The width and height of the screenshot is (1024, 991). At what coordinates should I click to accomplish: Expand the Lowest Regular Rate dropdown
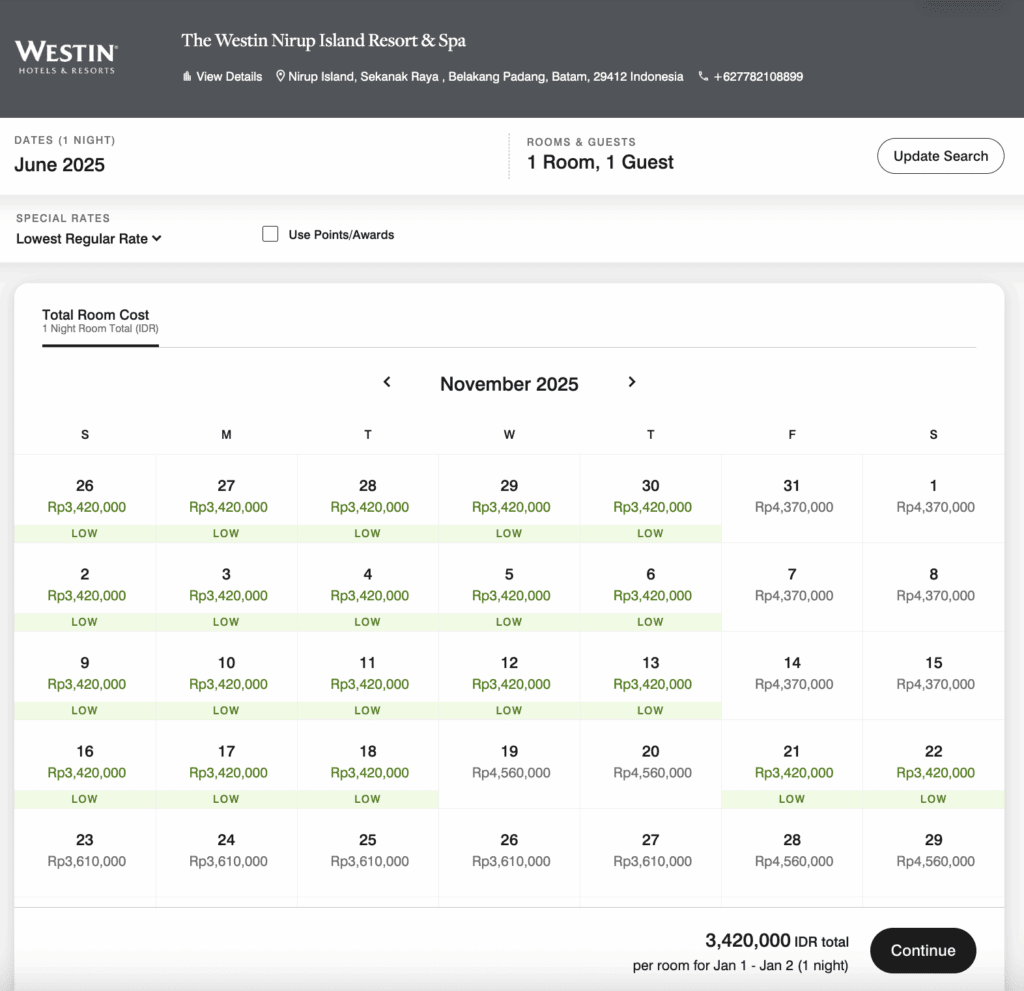(x=88, y=239)
